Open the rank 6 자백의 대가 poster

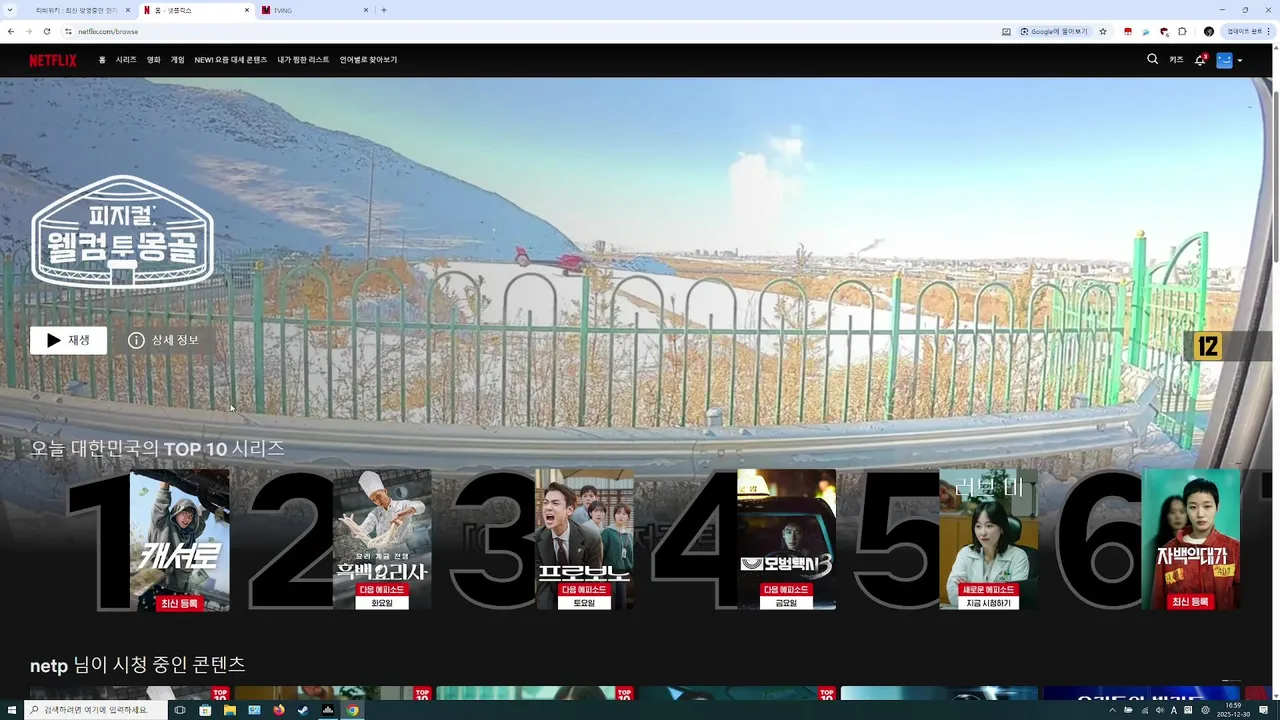[x=1190, y=540]
